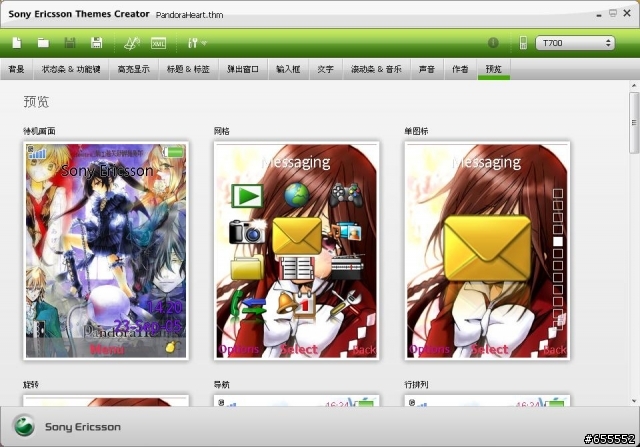Click the large envelope in single icon preview
The image size is (640, 447).
pyautogui.click(x=487, y=248)
